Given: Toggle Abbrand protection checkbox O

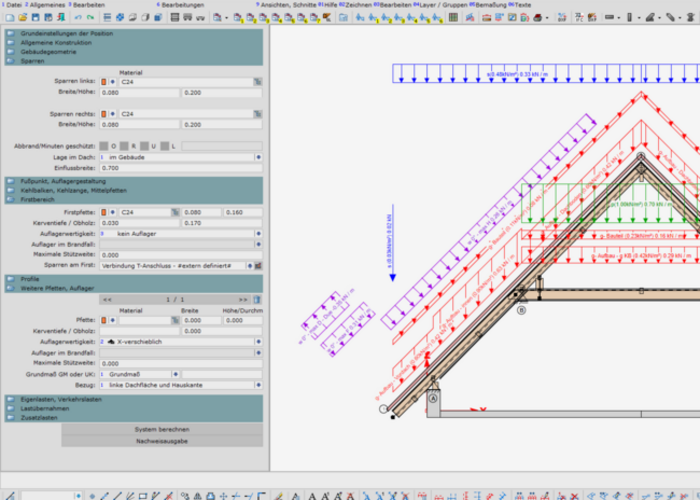Looking at the screenshot, I should [x=104, y=146].
